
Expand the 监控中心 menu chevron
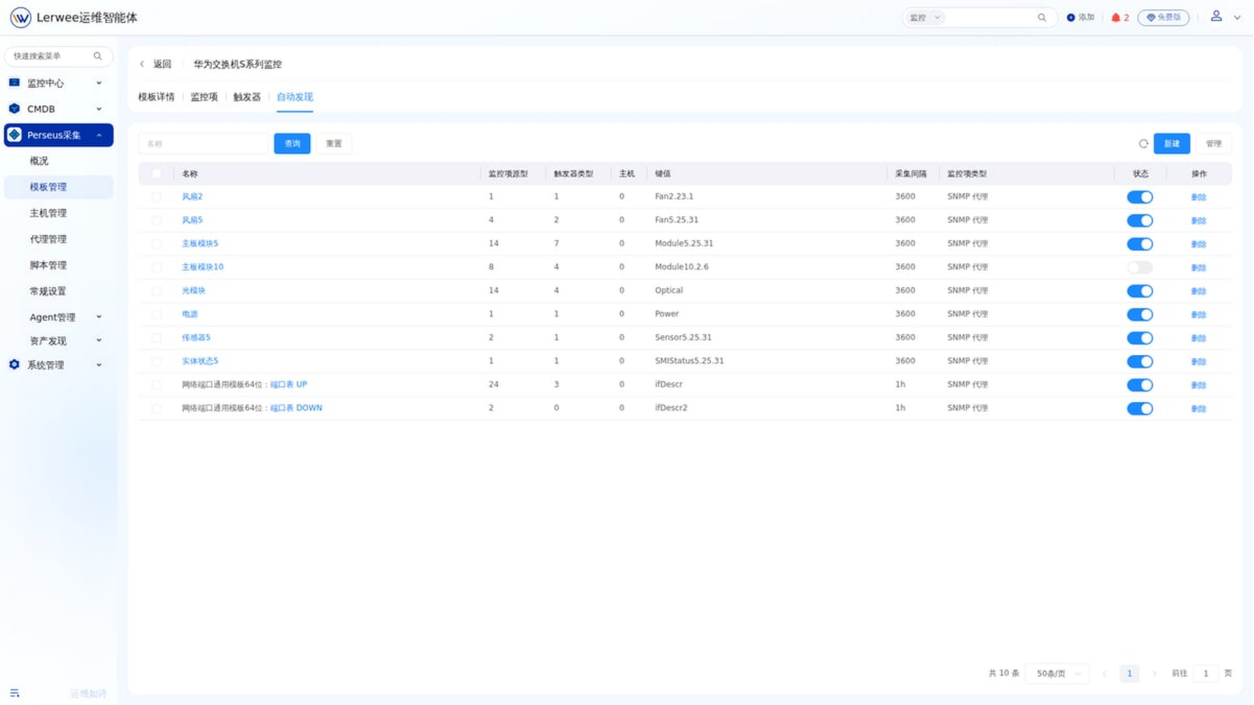(x=99, y=83)
